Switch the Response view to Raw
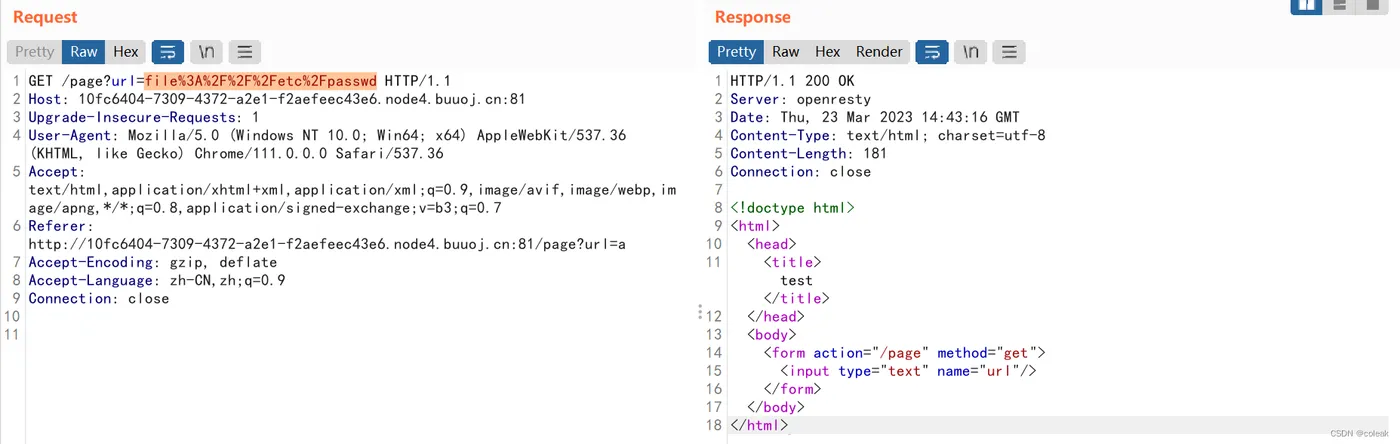The width and height of the screenshot is (1400, 444). point(786,52)
